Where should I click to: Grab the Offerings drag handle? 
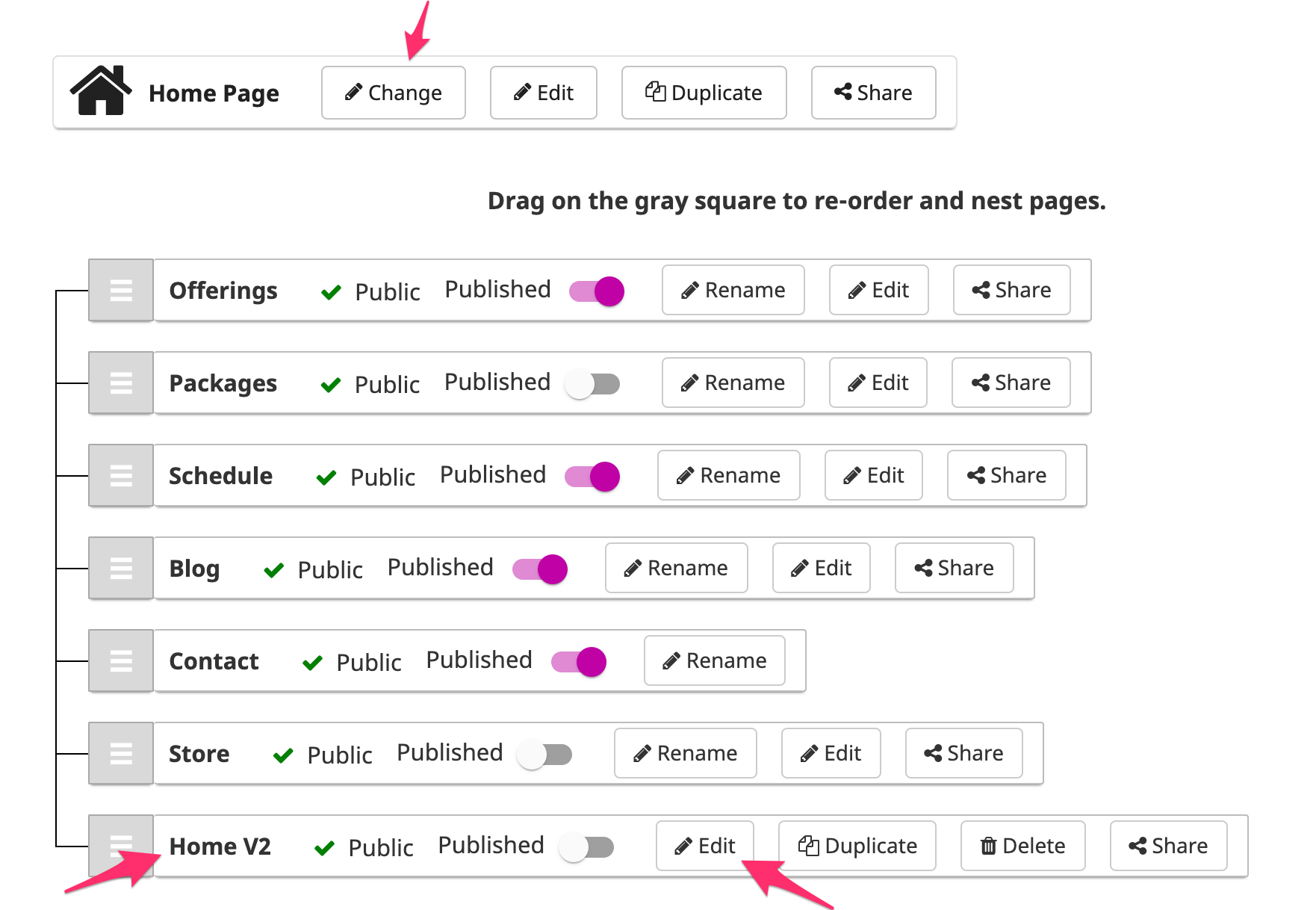[121, 290]
